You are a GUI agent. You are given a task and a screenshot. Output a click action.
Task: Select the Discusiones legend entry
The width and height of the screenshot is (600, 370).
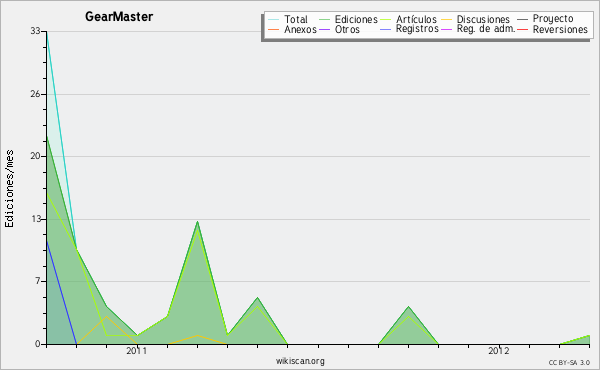pos(483,19)
